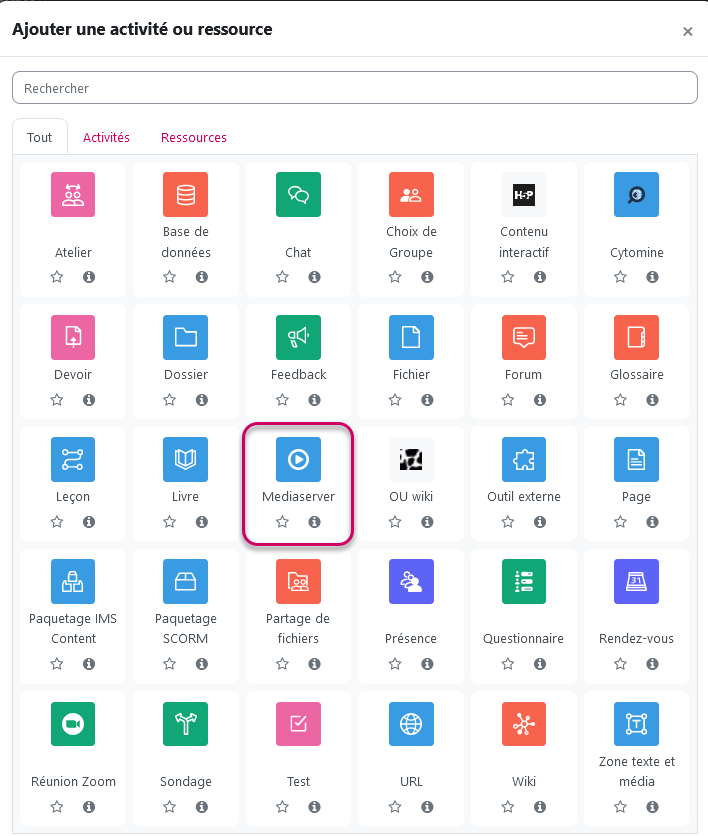Image resolution: width=708 pixels, height=836 pixels.
Task: Select the Paquetage SCORM icon
Action: click(185, 581)
